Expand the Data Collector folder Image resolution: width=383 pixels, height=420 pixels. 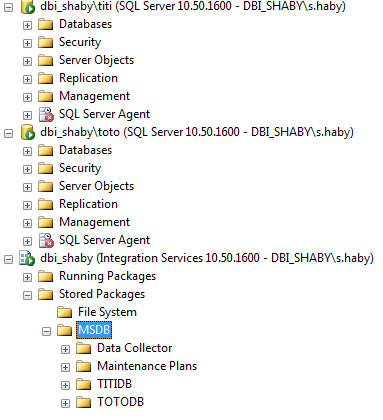click(x=65, y=350)
